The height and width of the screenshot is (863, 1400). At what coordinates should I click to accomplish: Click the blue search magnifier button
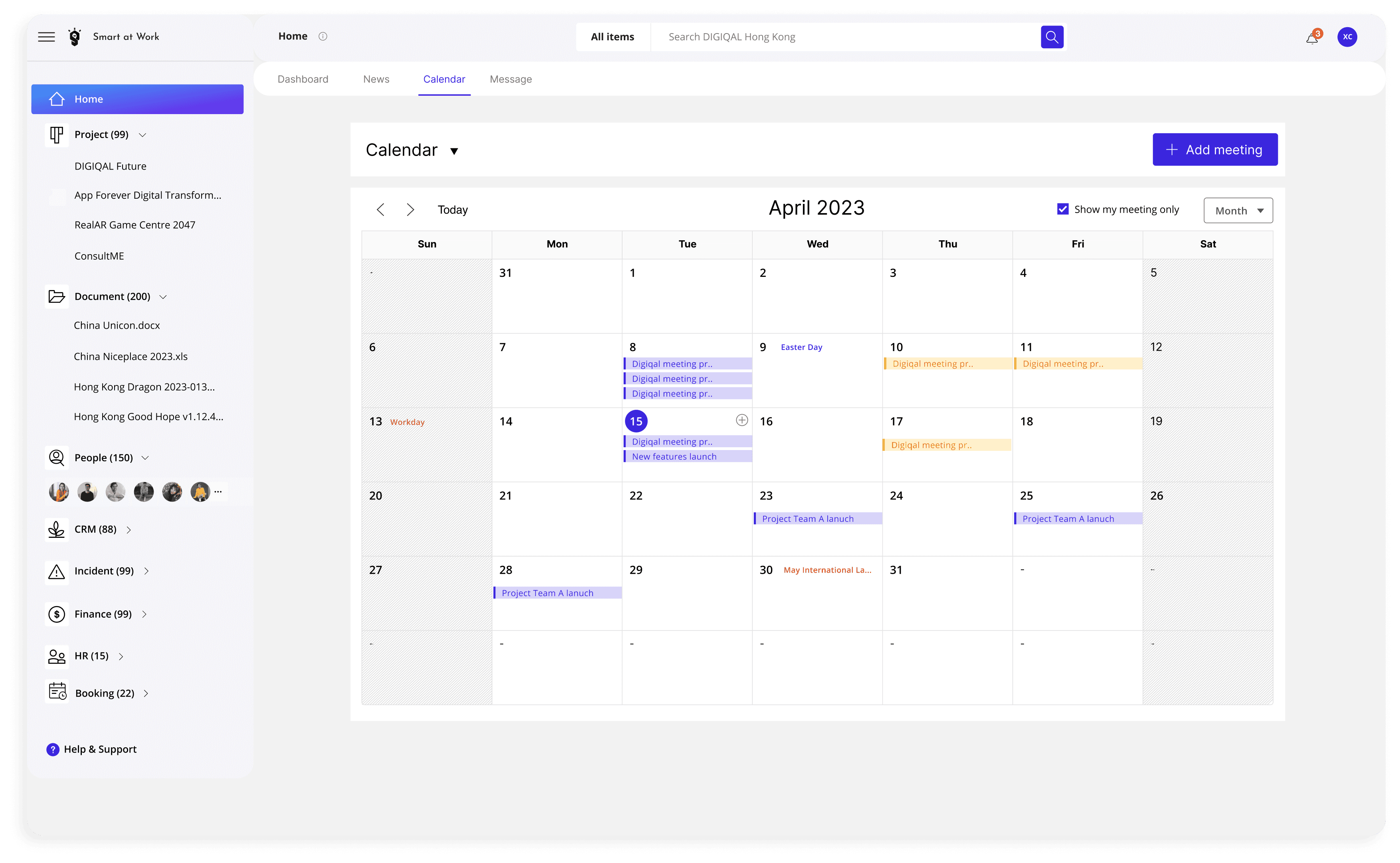[x=1051, y=37]
